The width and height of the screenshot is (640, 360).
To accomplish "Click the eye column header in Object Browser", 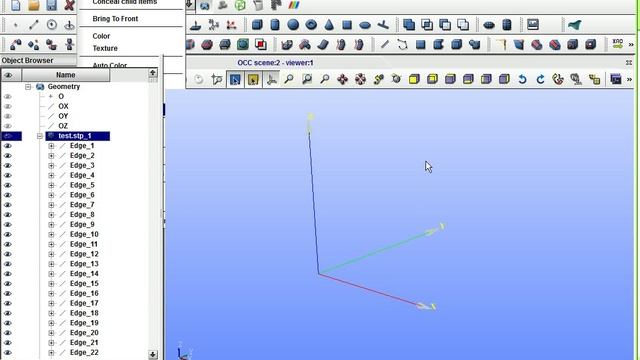I will coord(9,75).
